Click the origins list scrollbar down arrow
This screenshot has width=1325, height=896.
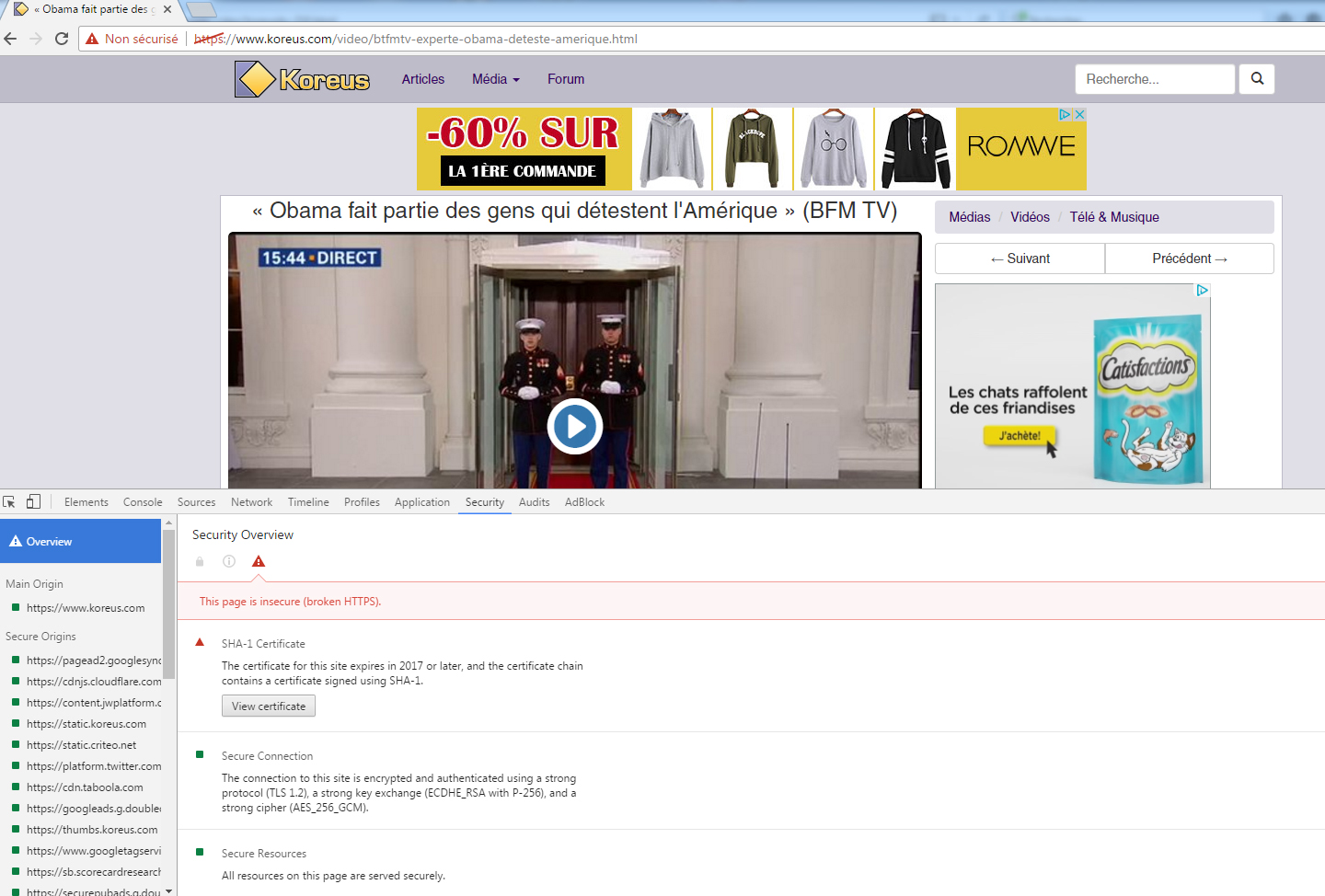point(168,890)
